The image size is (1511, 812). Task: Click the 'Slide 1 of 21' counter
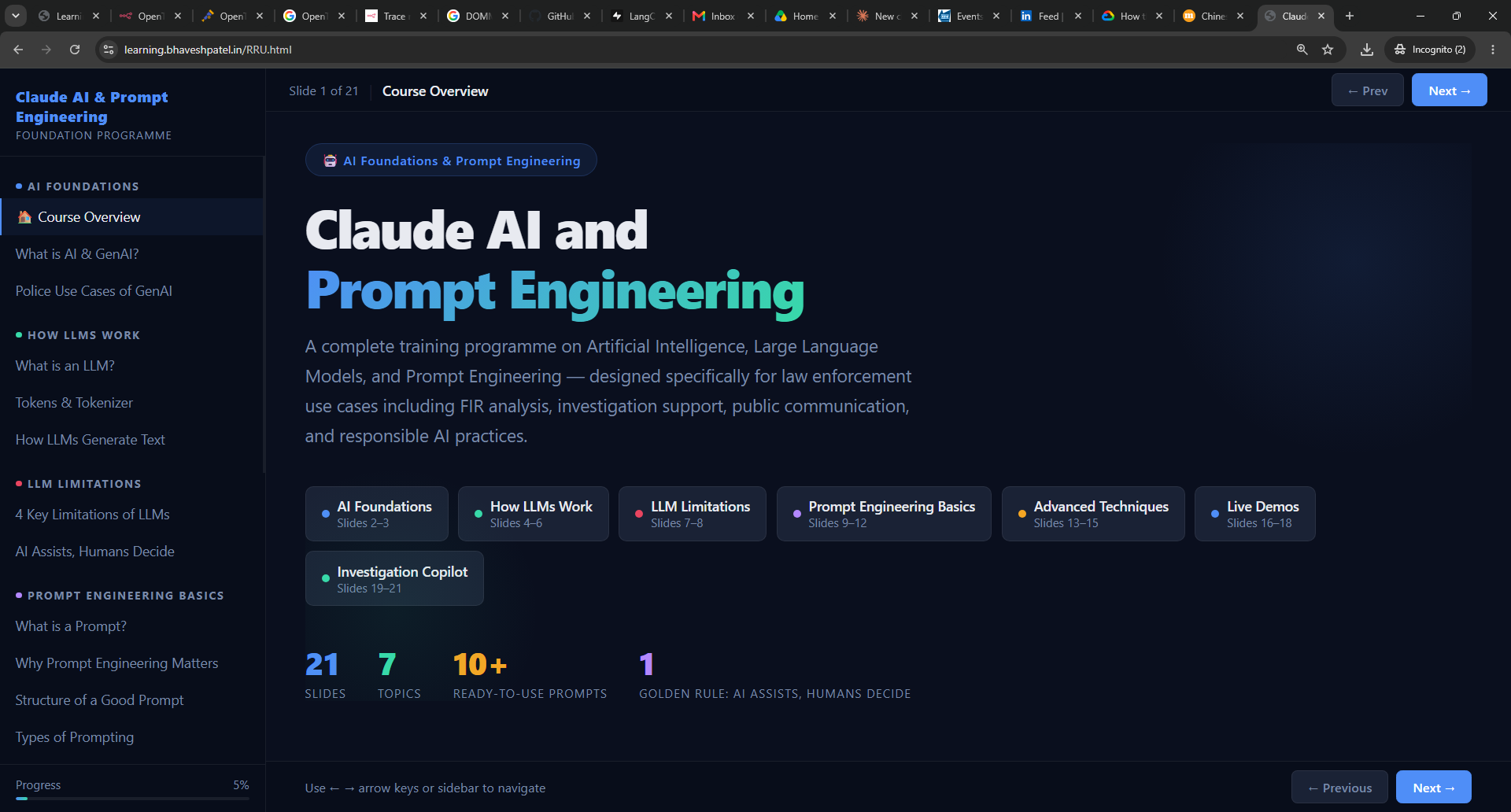[x=323, y=91]
